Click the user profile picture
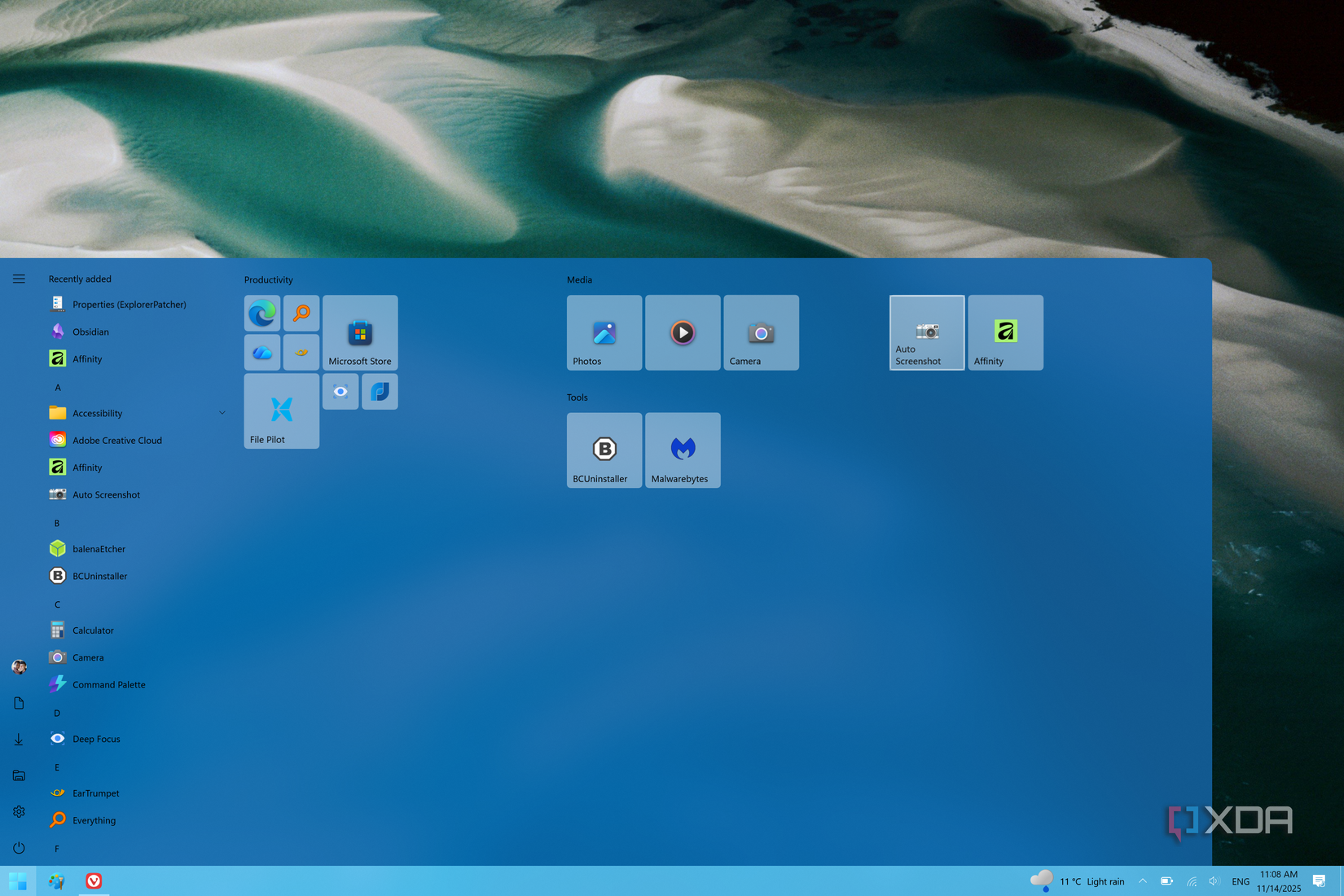Screen dimensions: 1344x896 click(19, 666)
